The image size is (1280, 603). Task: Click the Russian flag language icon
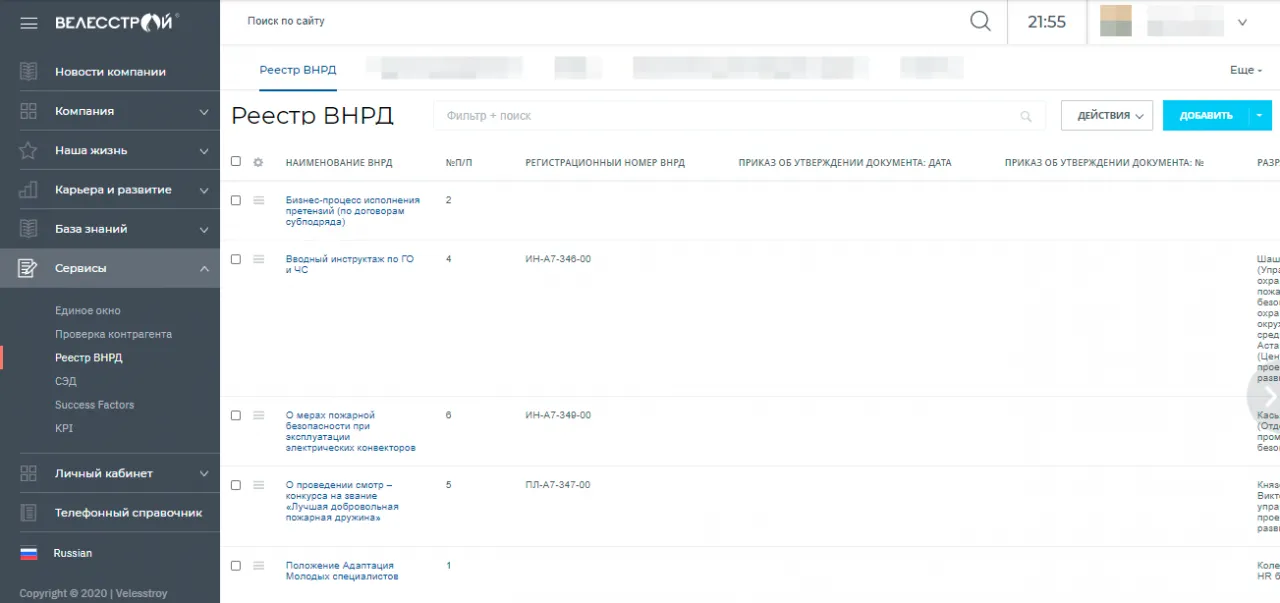[x=29, y=553]
